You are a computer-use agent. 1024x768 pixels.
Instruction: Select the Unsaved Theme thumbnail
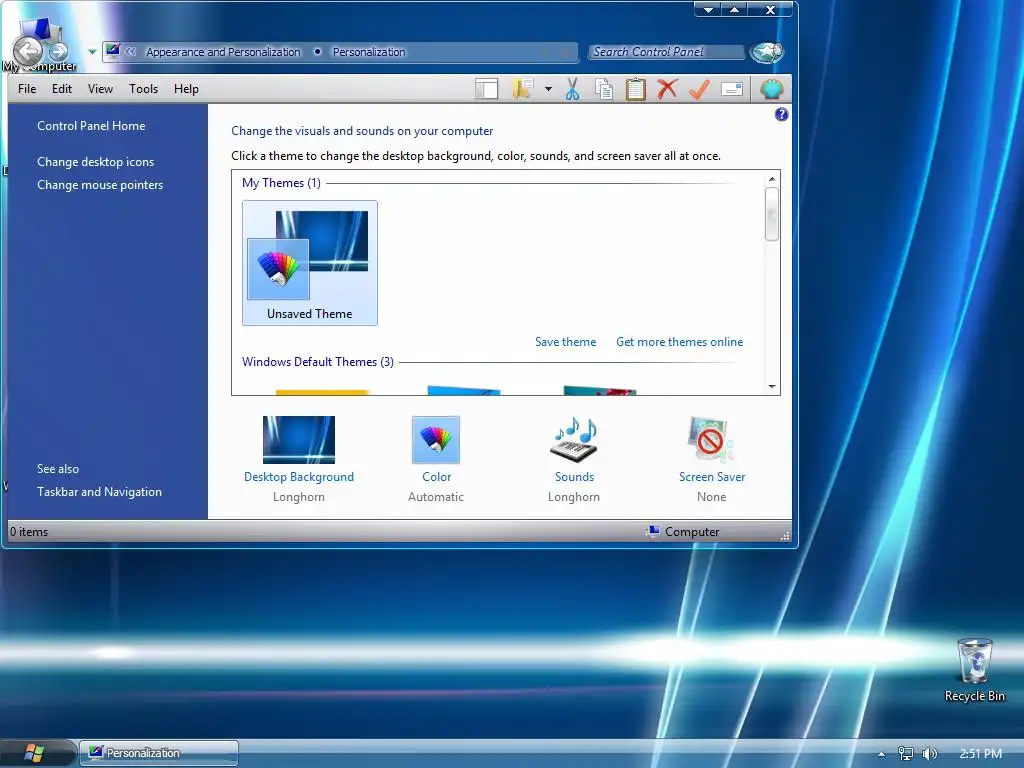pos(310,263)
